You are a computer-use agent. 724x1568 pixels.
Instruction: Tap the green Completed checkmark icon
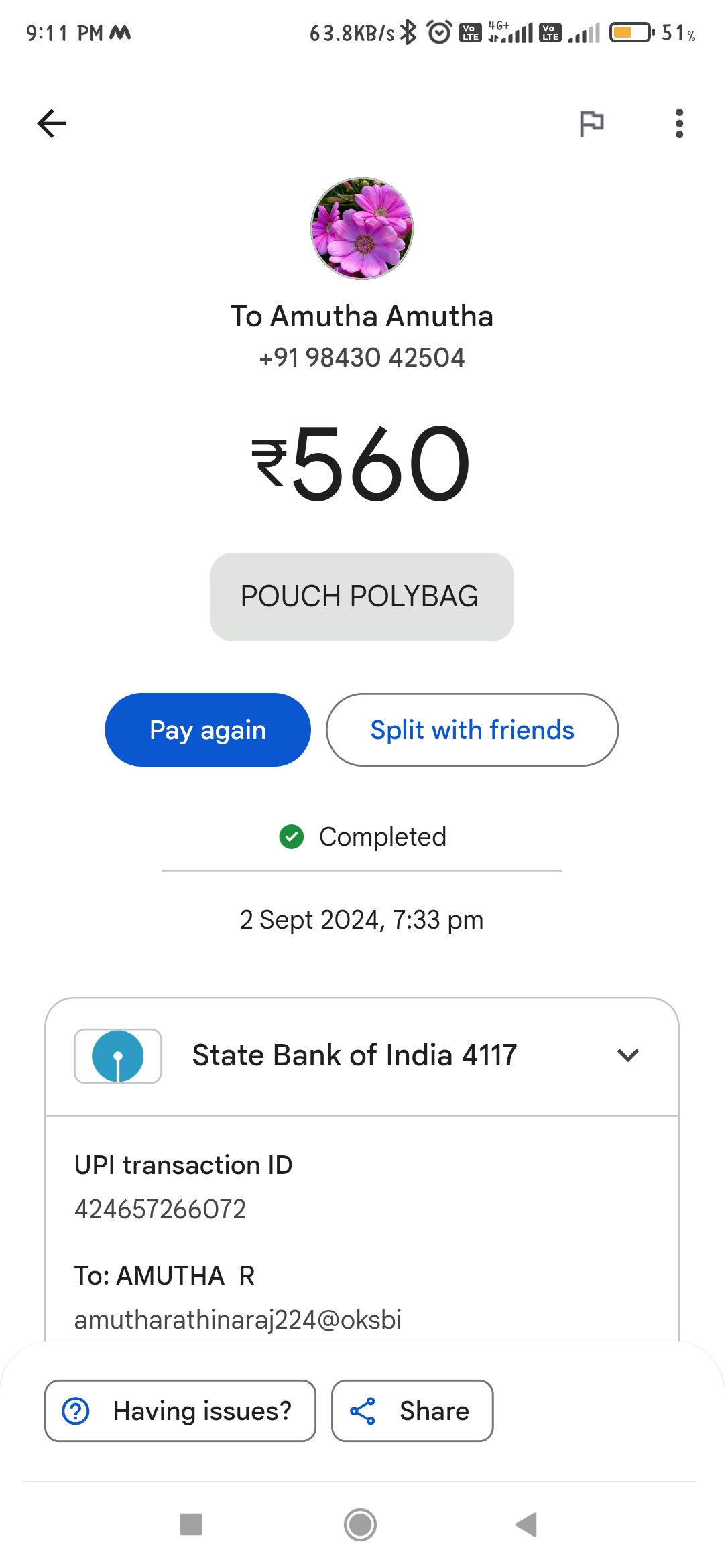[x=292, y=836]
